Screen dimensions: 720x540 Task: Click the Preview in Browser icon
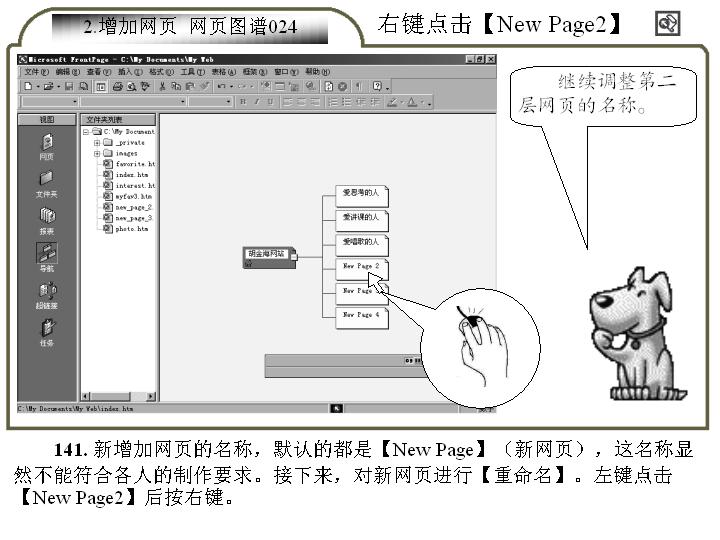[x=131, y=86]
